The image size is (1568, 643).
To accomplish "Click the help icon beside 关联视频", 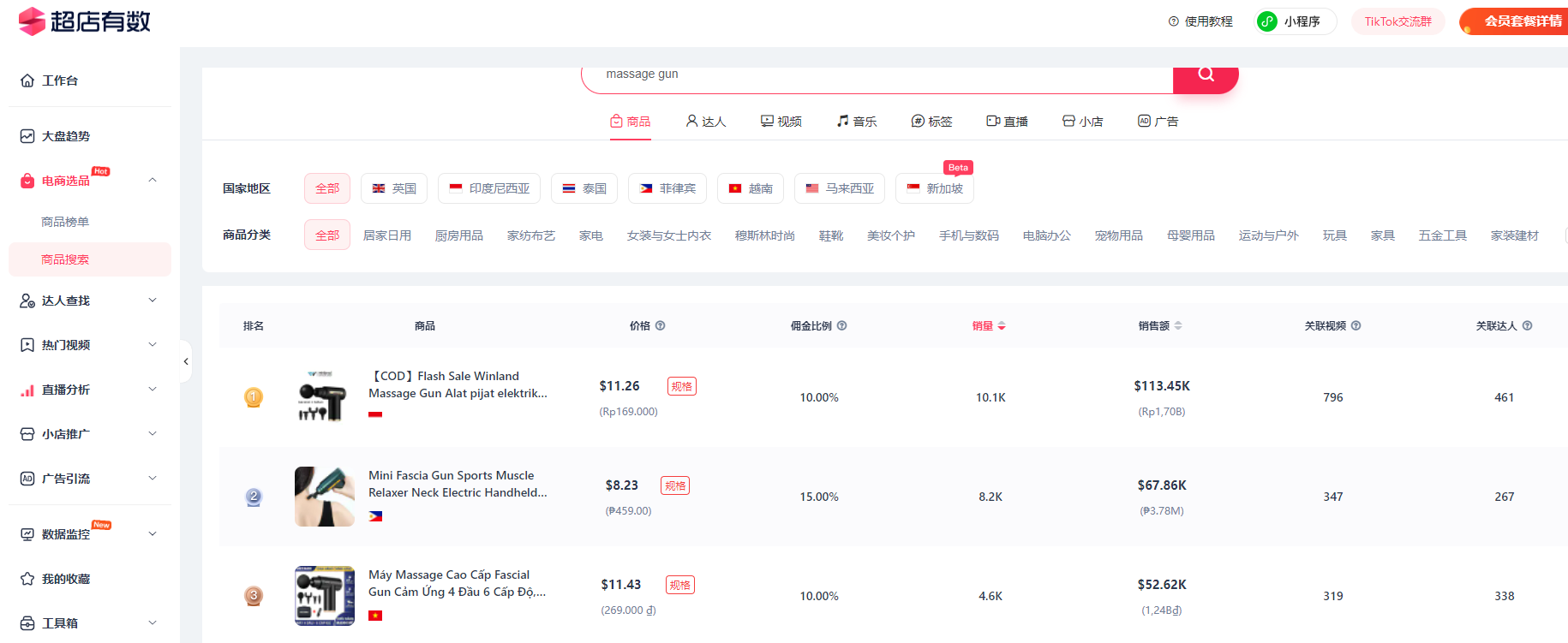I will [1356, 325].
